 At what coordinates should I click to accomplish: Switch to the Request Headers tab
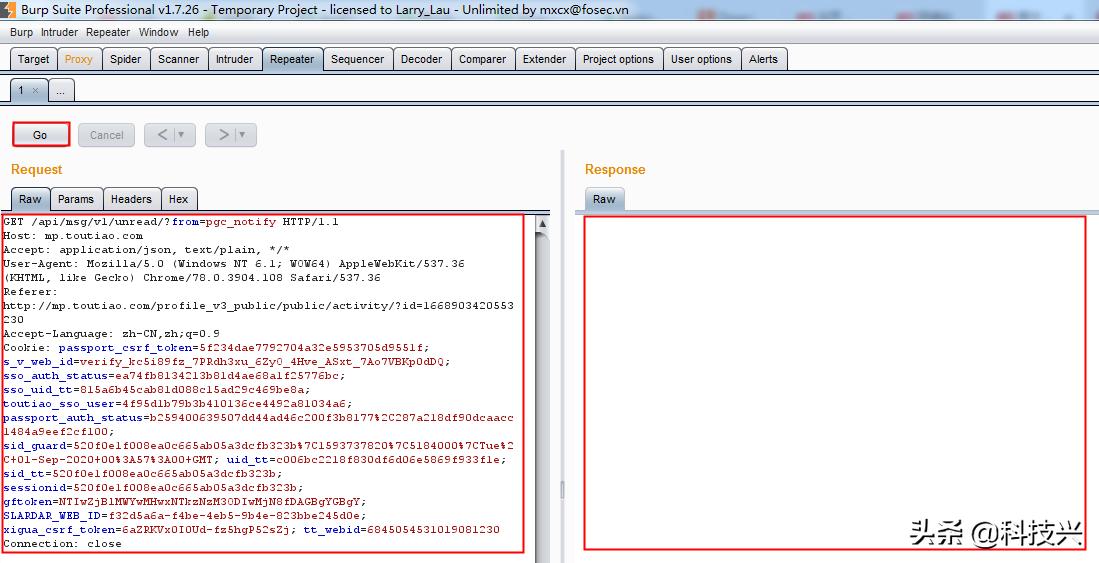(x=131, y=199)
